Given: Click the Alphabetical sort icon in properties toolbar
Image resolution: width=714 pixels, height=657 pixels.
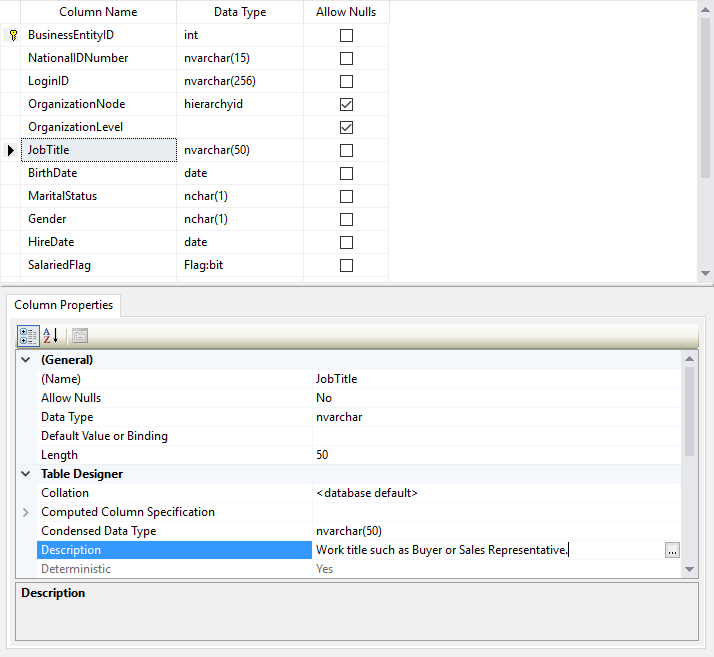Looking at the screenshot, I should tap(51, 336).
